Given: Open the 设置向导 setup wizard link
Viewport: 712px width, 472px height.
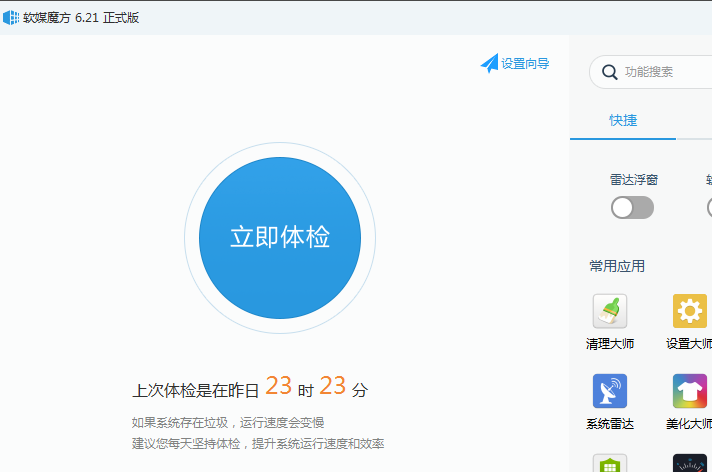Looking at the screenshot, I should tap(525, 64).
